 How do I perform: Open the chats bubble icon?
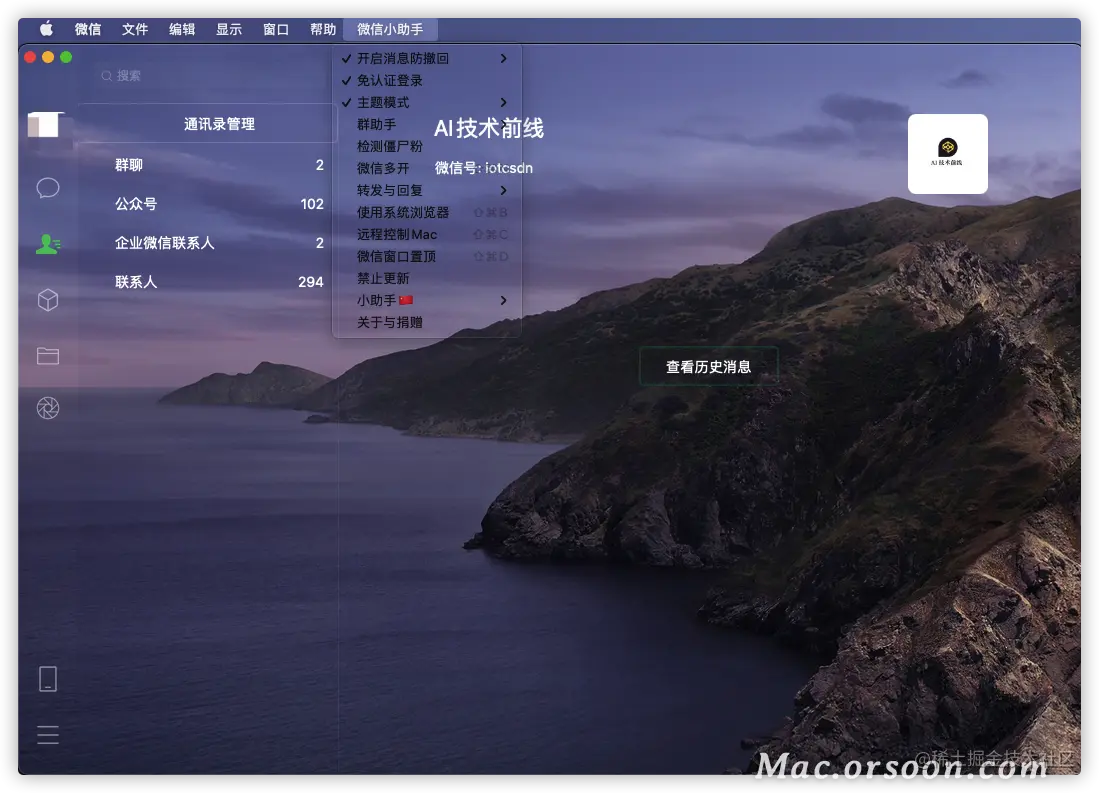coord(48,188)
